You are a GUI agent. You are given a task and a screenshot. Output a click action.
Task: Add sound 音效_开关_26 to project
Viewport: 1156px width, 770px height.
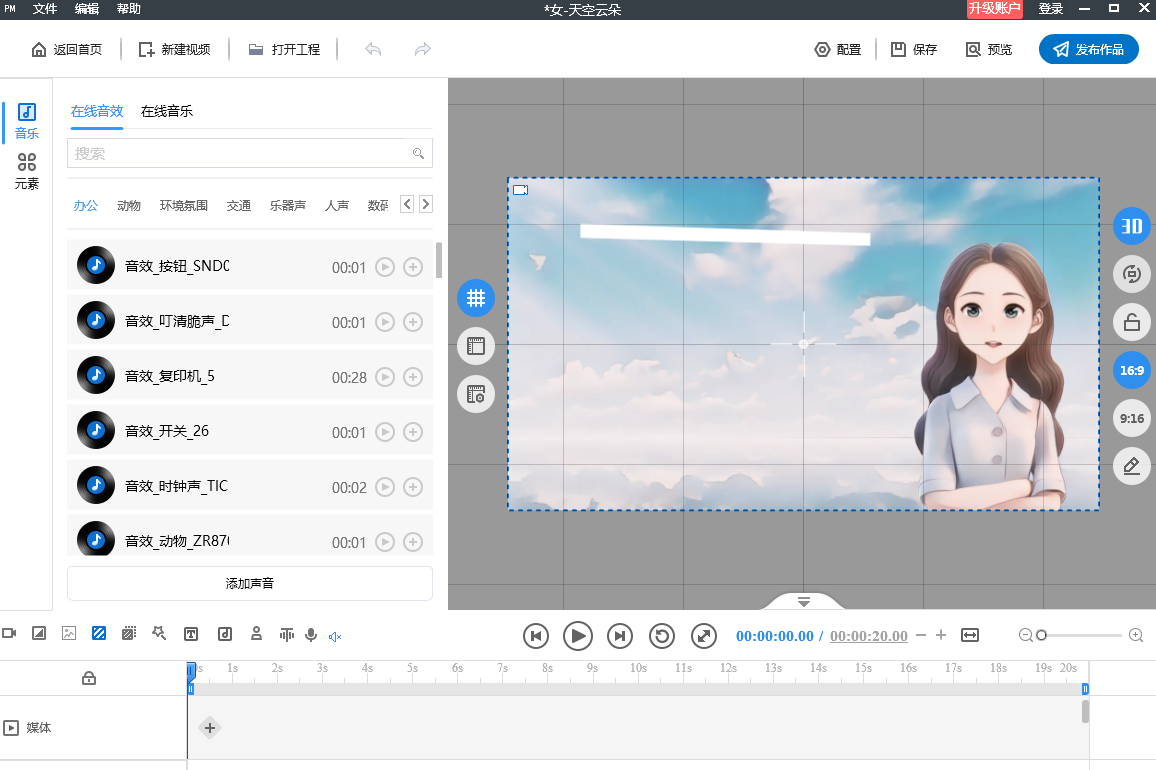413,432
